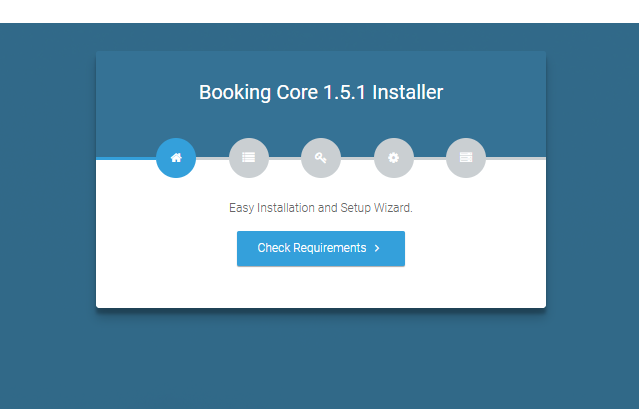Click the white strip at the page top
The image size is (639, 420).
320,10
